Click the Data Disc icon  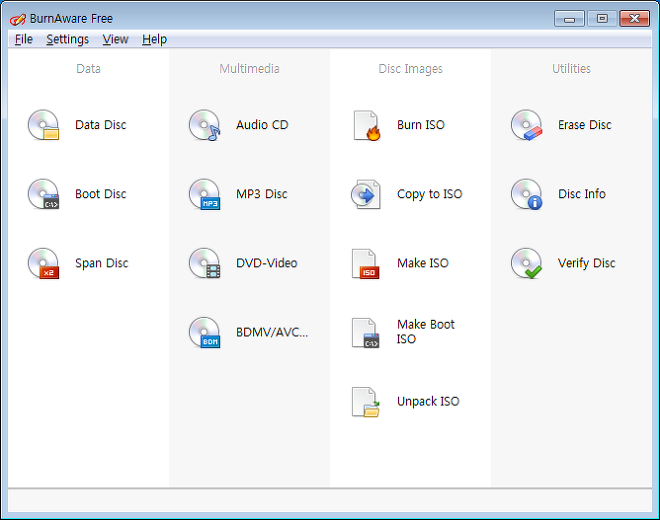click(43, 125)
